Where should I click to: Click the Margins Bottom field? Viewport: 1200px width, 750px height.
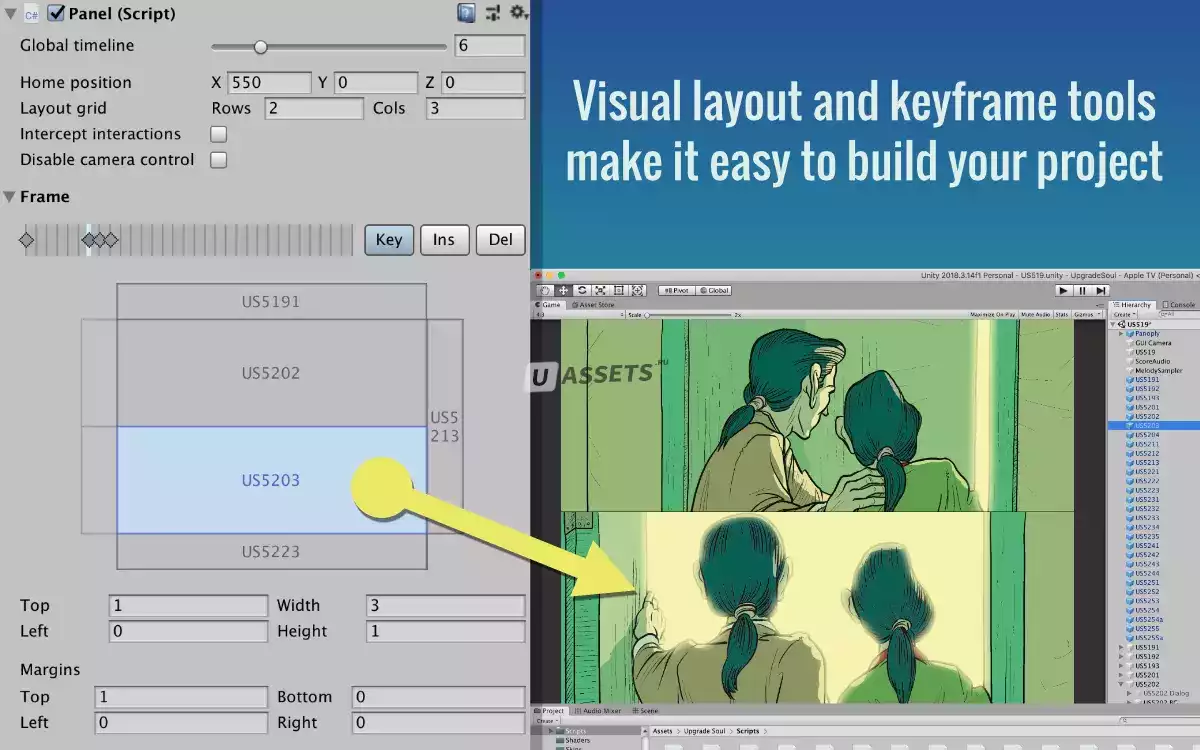pos(438,697)
